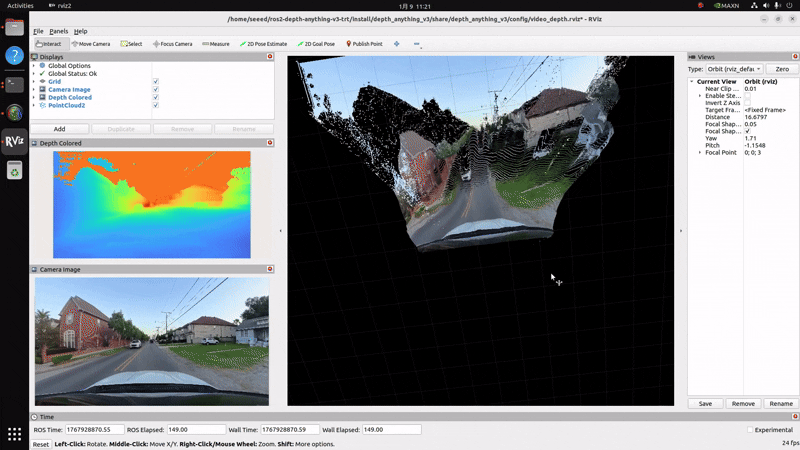Click the Focus Camera tool
This screenshot has width=800, height=450.
[x=172, y=44]
